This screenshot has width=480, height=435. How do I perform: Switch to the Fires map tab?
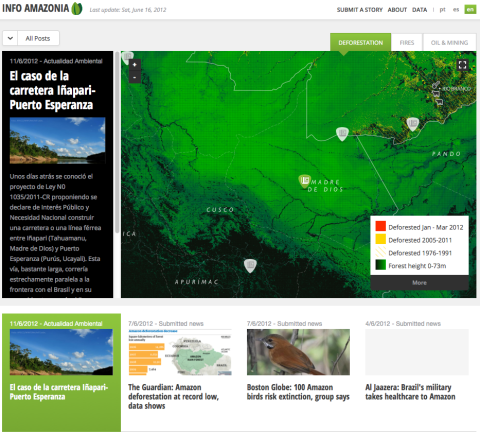tap(407, 43)
